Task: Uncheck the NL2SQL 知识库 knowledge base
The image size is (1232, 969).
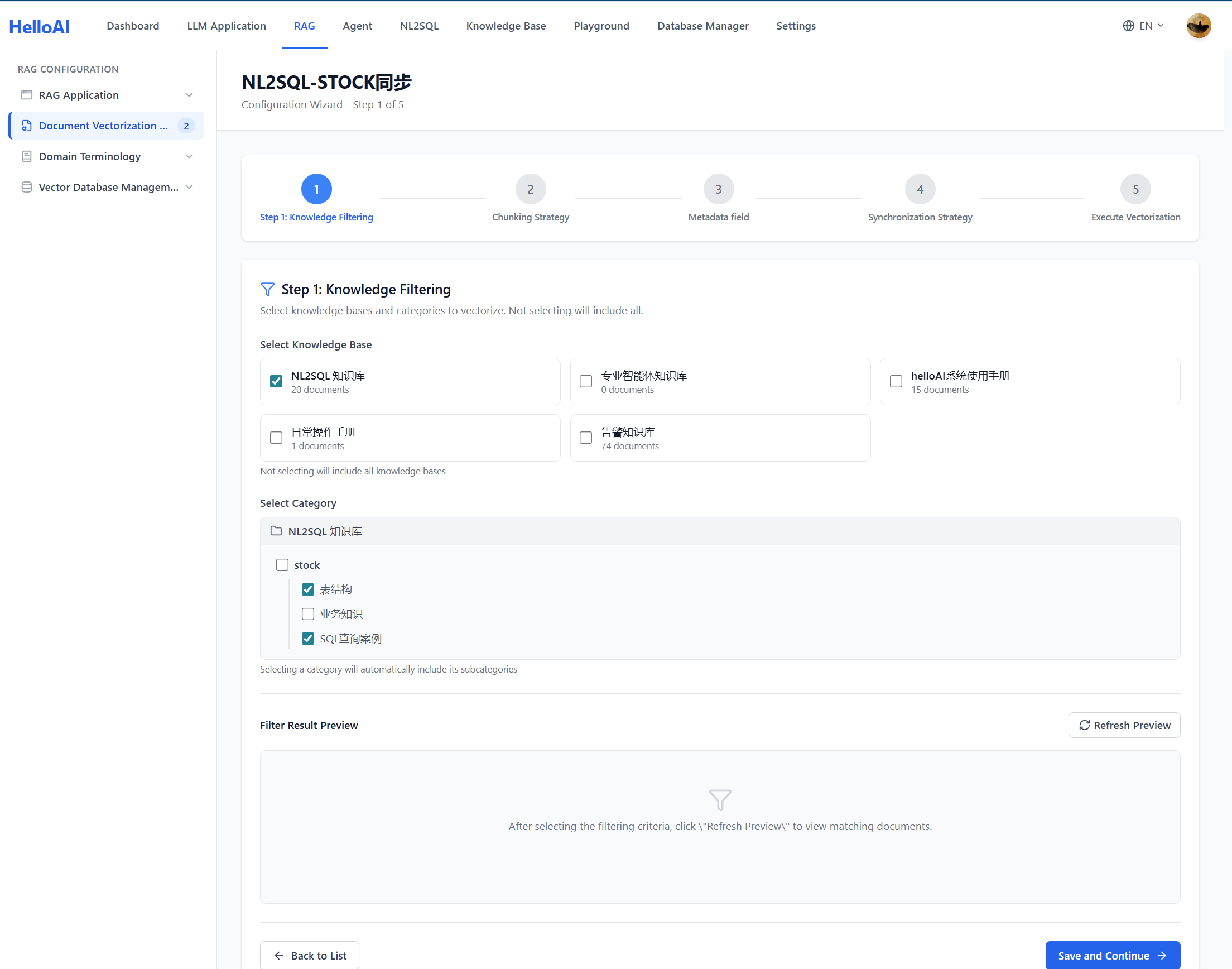Action: click(x=276, y=381)
